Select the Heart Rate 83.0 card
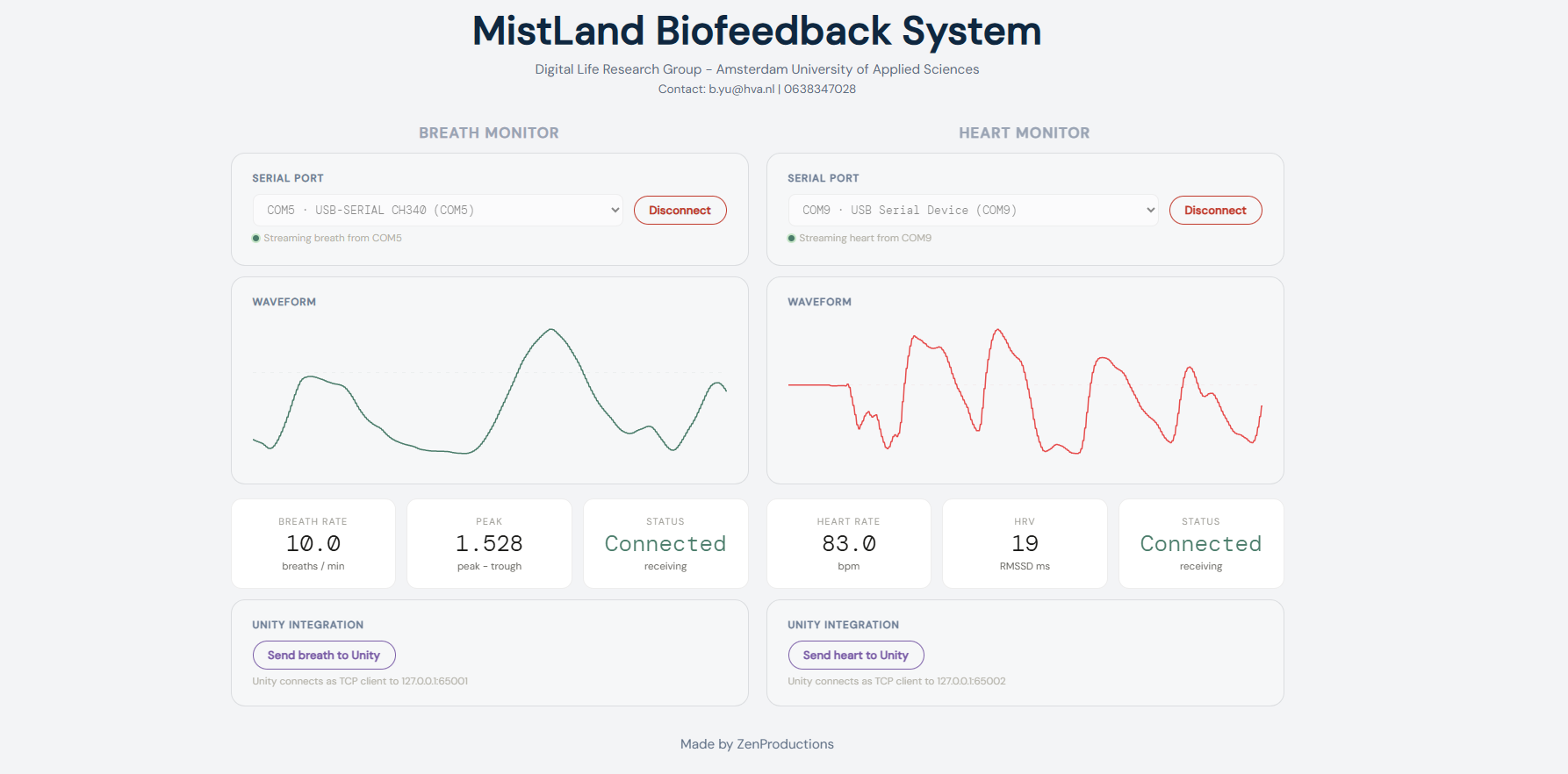The height and width of the screenshot is (774, 1568). coord(849,544)
